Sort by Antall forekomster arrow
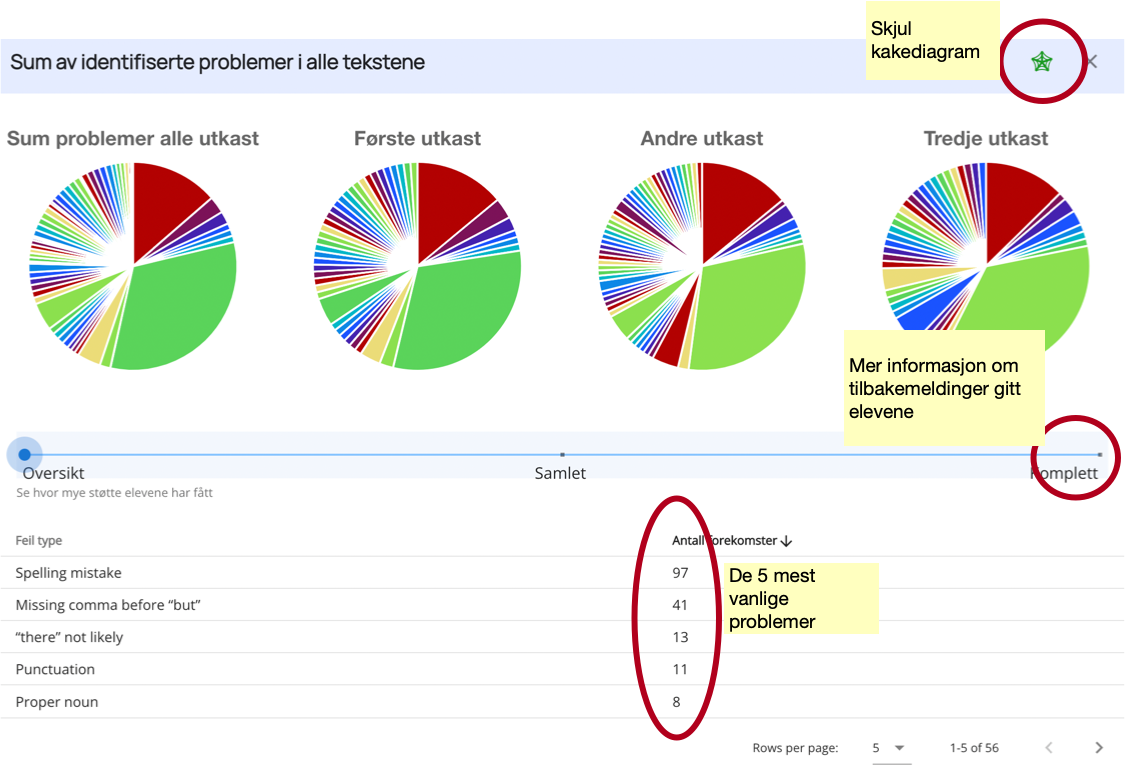Screen dimensions: 1125x781 click(x=786, y=541)
